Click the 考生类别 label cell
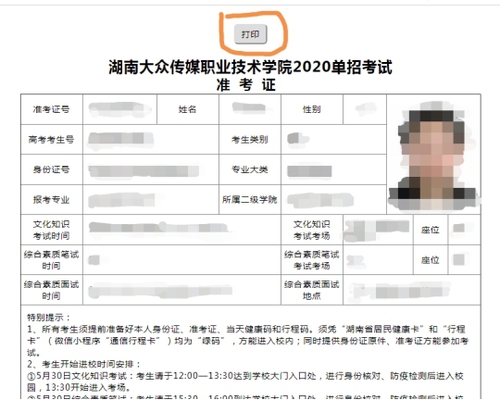Viewport: 500px width, 400px height. tap(250, 139)
